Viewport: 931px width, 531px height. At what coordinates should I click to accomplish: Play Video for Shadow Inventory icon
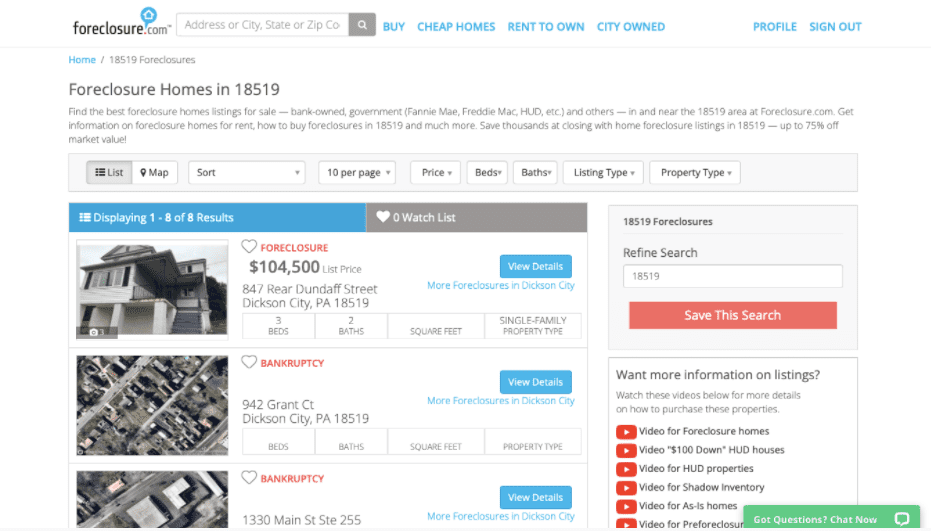626,488
